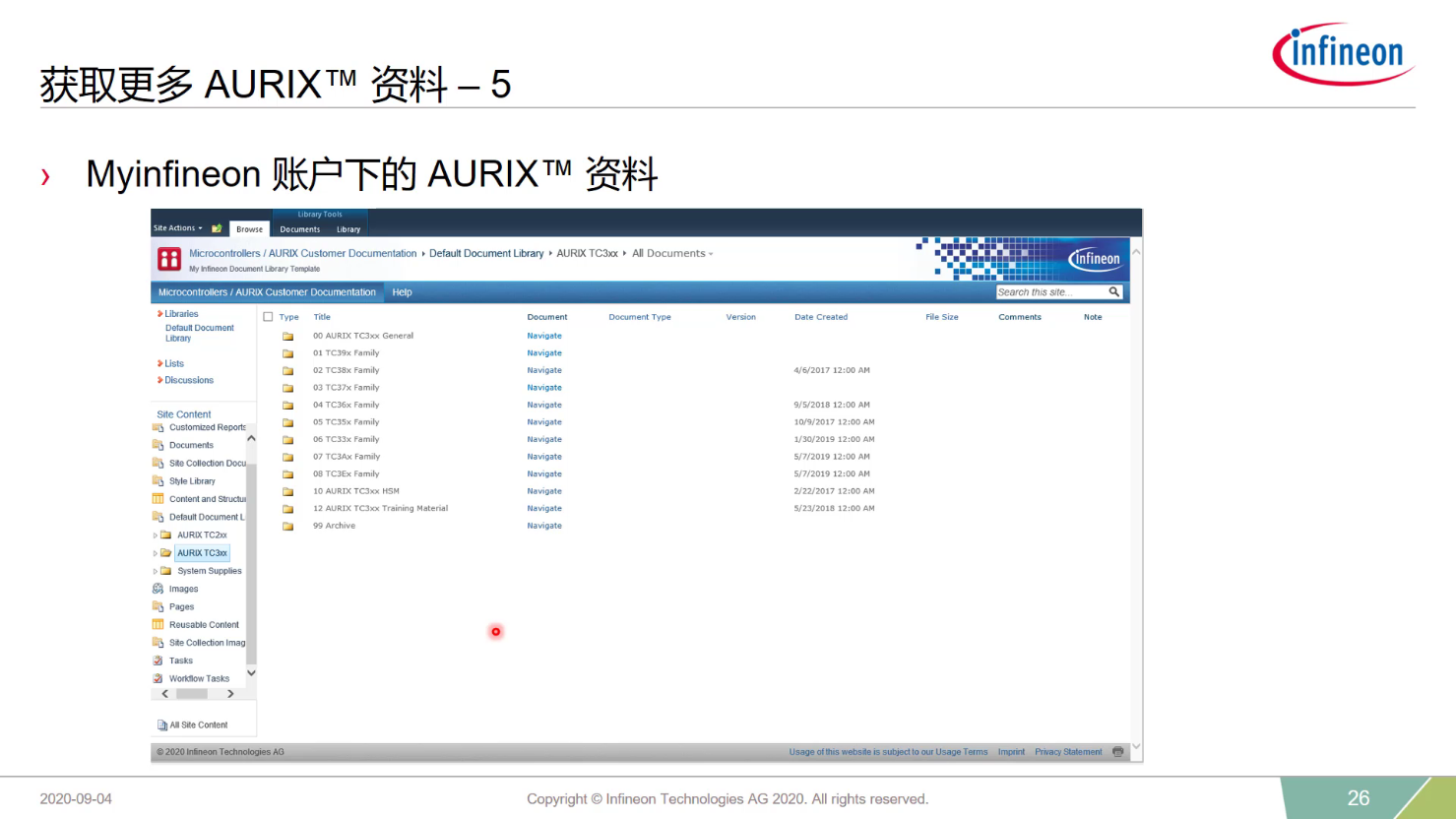Click folder icon for 00 AURIX TC3xx General
Image resolution: width=1456 pixels, height=819 pixels.
pyautogui.click(x=288, y=336)
